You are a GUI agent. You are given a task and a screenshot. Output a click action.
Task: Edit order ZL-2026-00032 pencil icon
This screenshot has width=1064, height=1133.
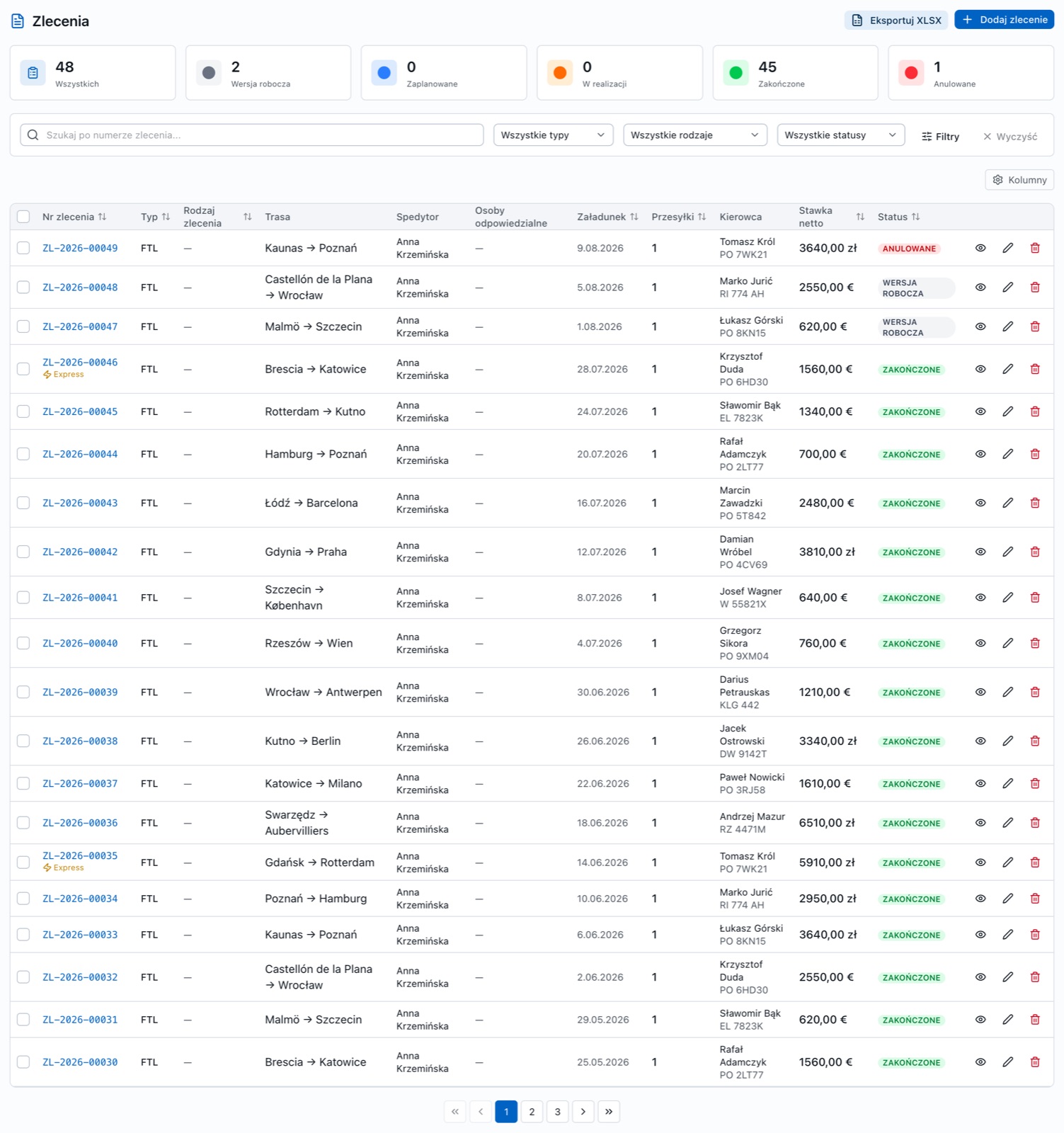[1007, 977]
